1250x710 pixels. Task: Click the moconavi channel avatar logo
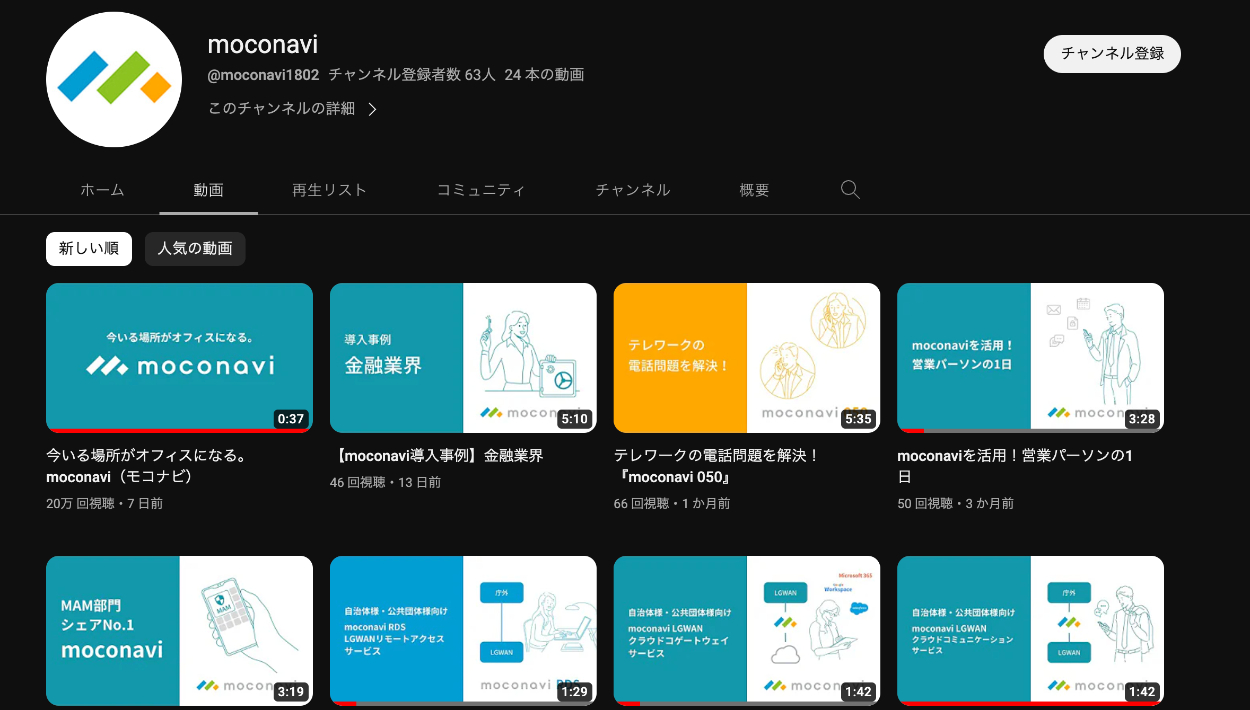pyautogui.click(x=114, y=80)
